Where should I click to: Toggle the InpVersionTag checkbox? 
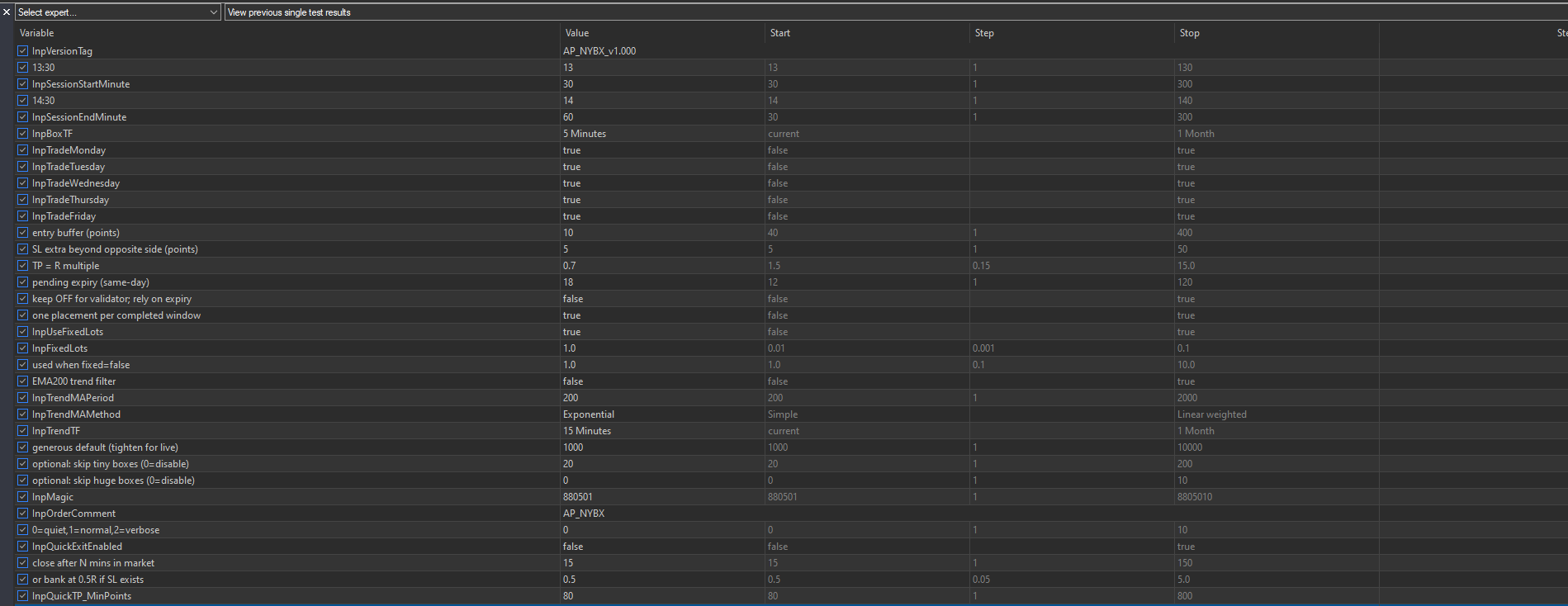[23, 51]
